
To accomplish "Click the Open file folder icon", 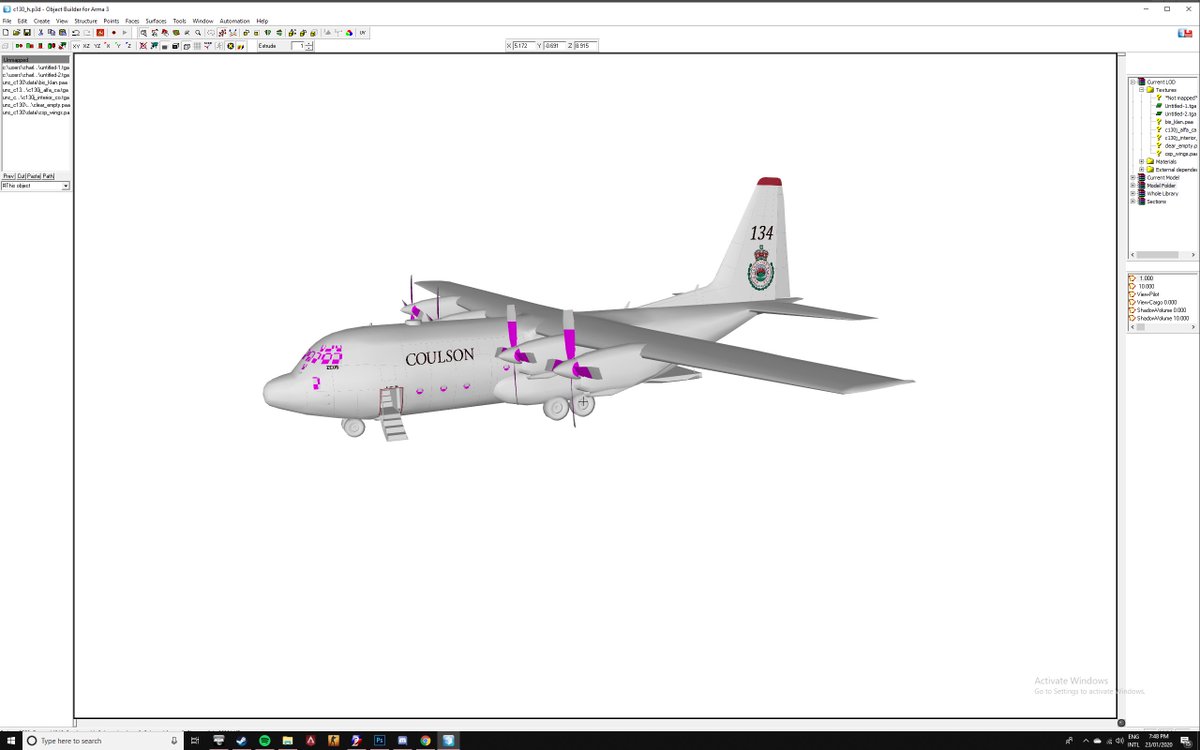I will 16,32.
